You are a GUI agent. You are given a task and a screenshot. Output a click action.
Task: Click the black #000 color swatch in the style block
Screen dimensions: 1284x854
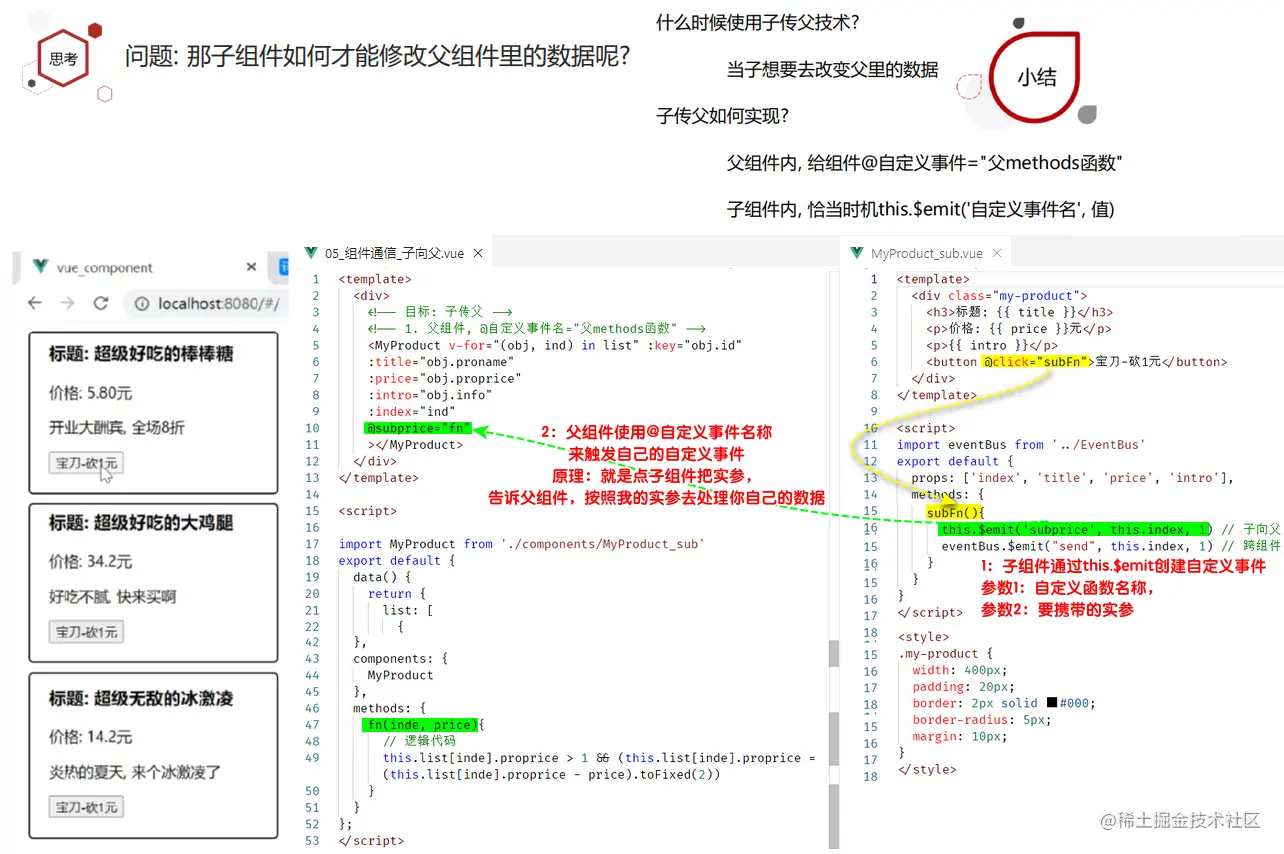(x=1052, y=703)
